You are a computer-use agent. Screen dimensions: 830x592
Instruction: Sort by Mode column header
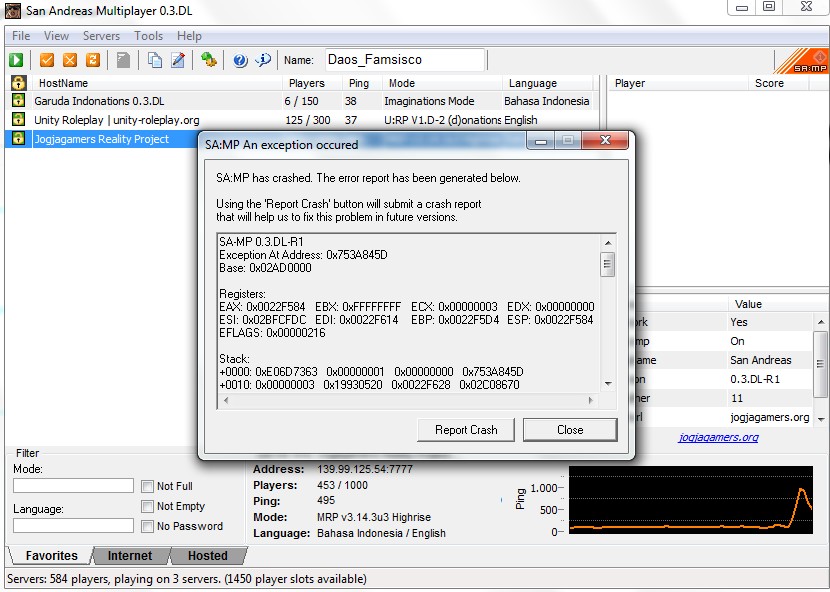(x=442, y=83)
